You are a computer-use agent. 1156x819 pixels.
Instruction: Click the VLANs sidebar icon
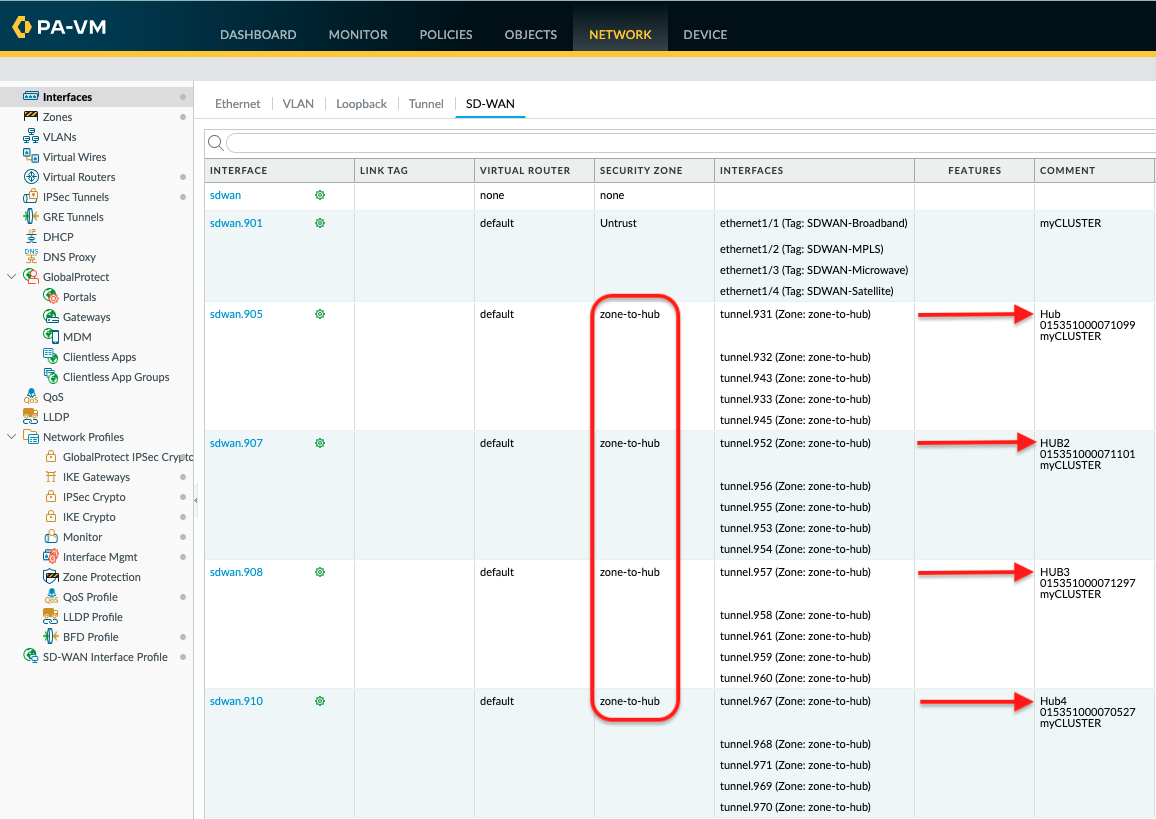coord(31,137)
